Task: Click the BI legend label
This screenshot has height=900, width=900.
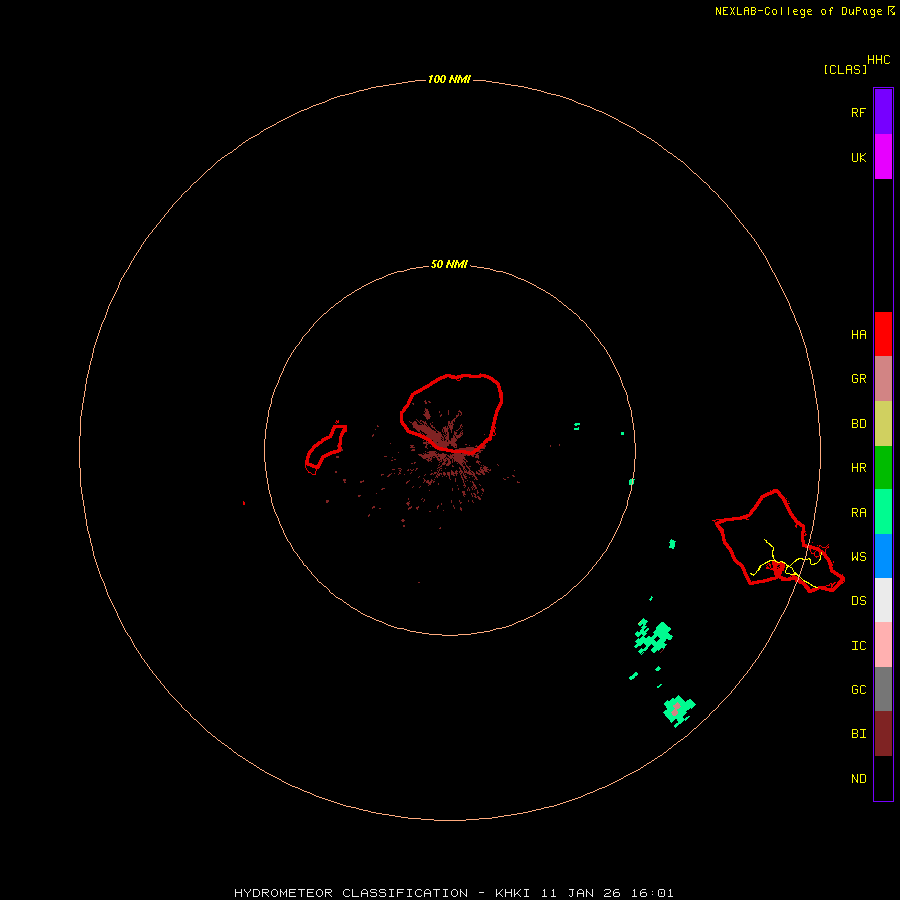Action: 858,734
